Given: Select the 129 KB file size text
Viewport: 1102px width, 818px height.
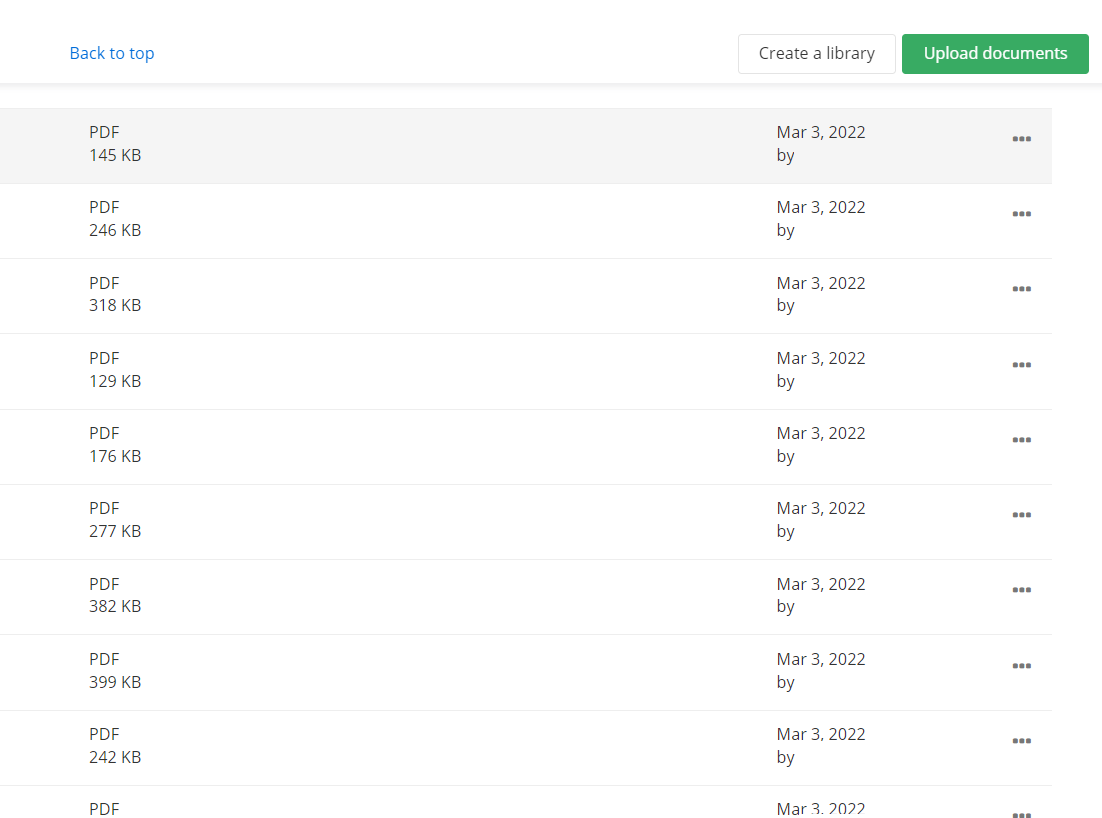Looking at the screenshot, I should [115, 381].
